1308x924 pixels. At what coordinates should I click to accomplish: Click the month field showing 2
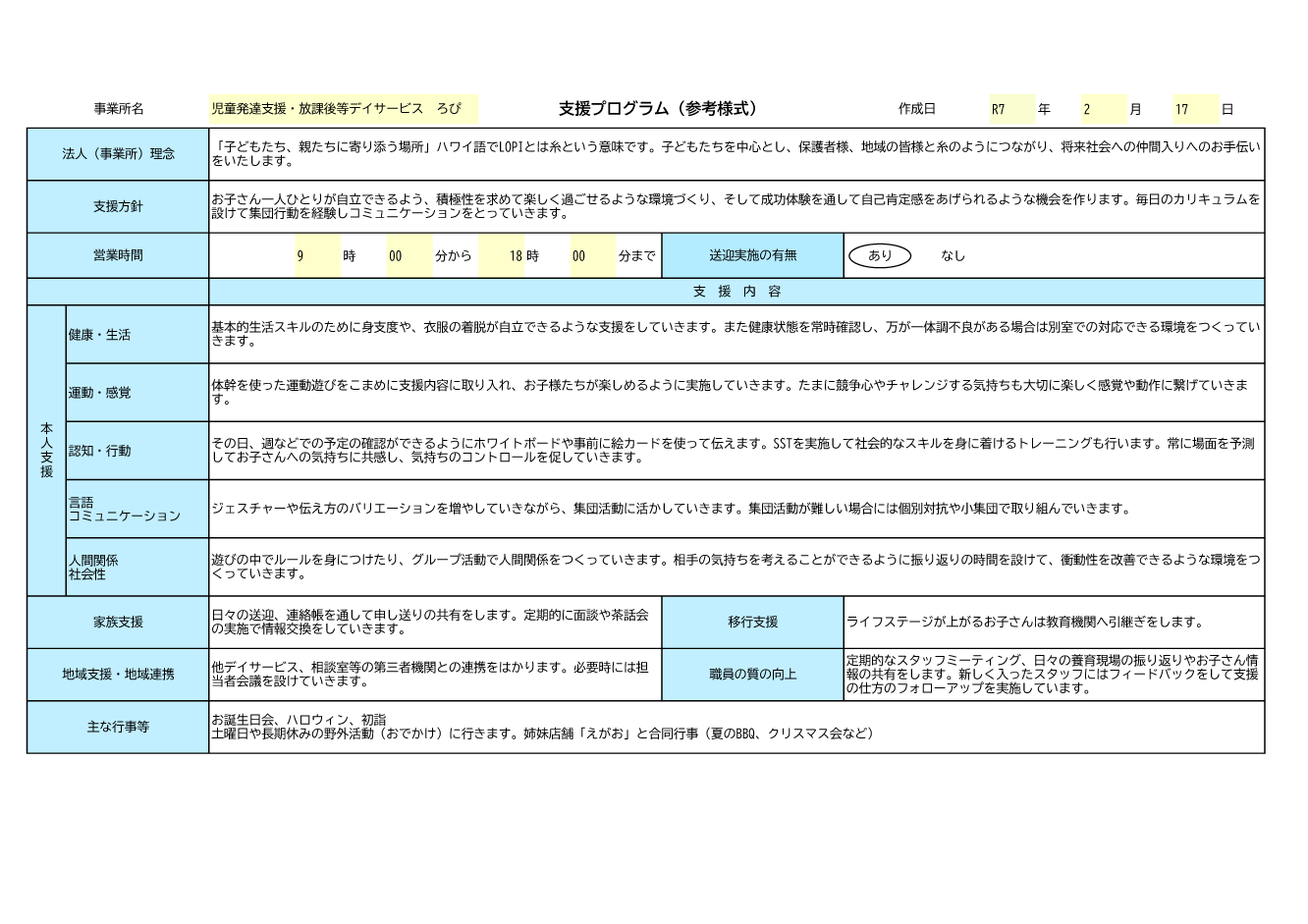(1103, 109)
